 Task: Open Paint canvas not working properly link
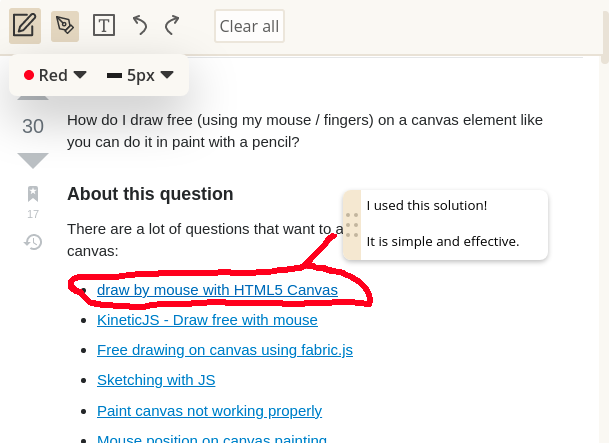coord(209,411)
